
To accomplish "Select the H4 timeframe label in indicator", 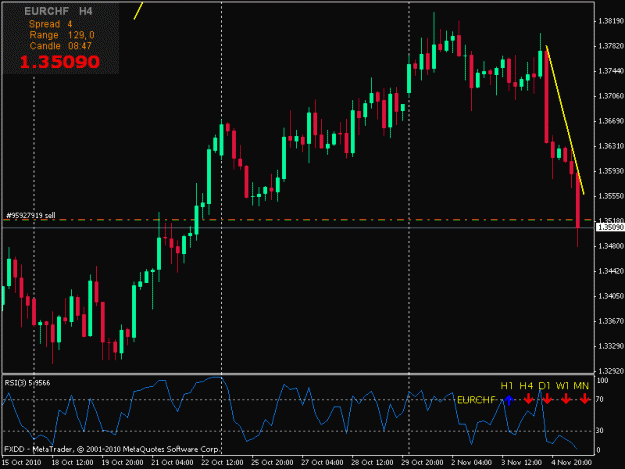I will [526, 386].
